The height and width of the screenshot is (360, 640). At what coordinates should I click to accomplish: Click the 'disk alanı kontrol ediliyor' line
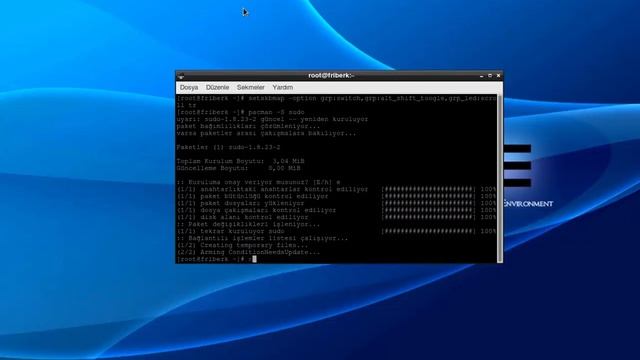pos(337,217)
